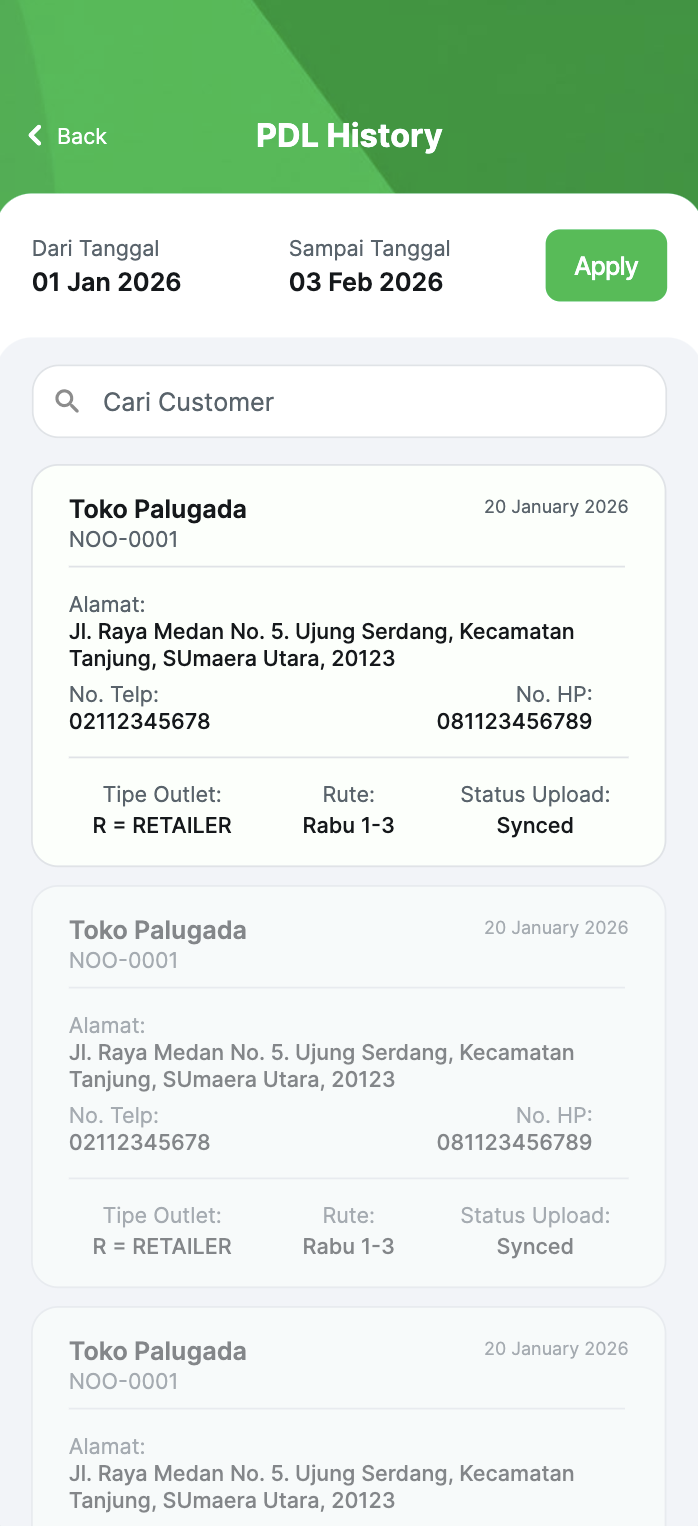Click the magnifier search icon
Screen dimensions: 698x1526
coord(67,402)
